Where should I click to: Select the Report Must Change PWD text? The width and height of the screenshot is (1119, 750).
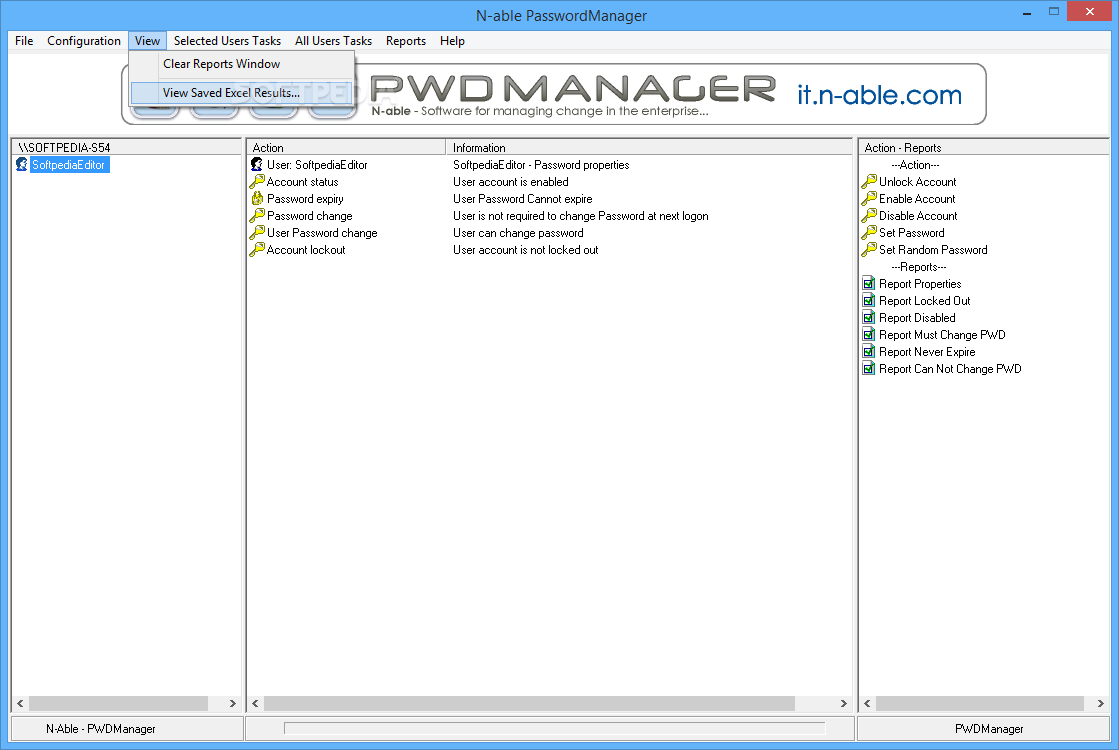(x=942, y=335)
